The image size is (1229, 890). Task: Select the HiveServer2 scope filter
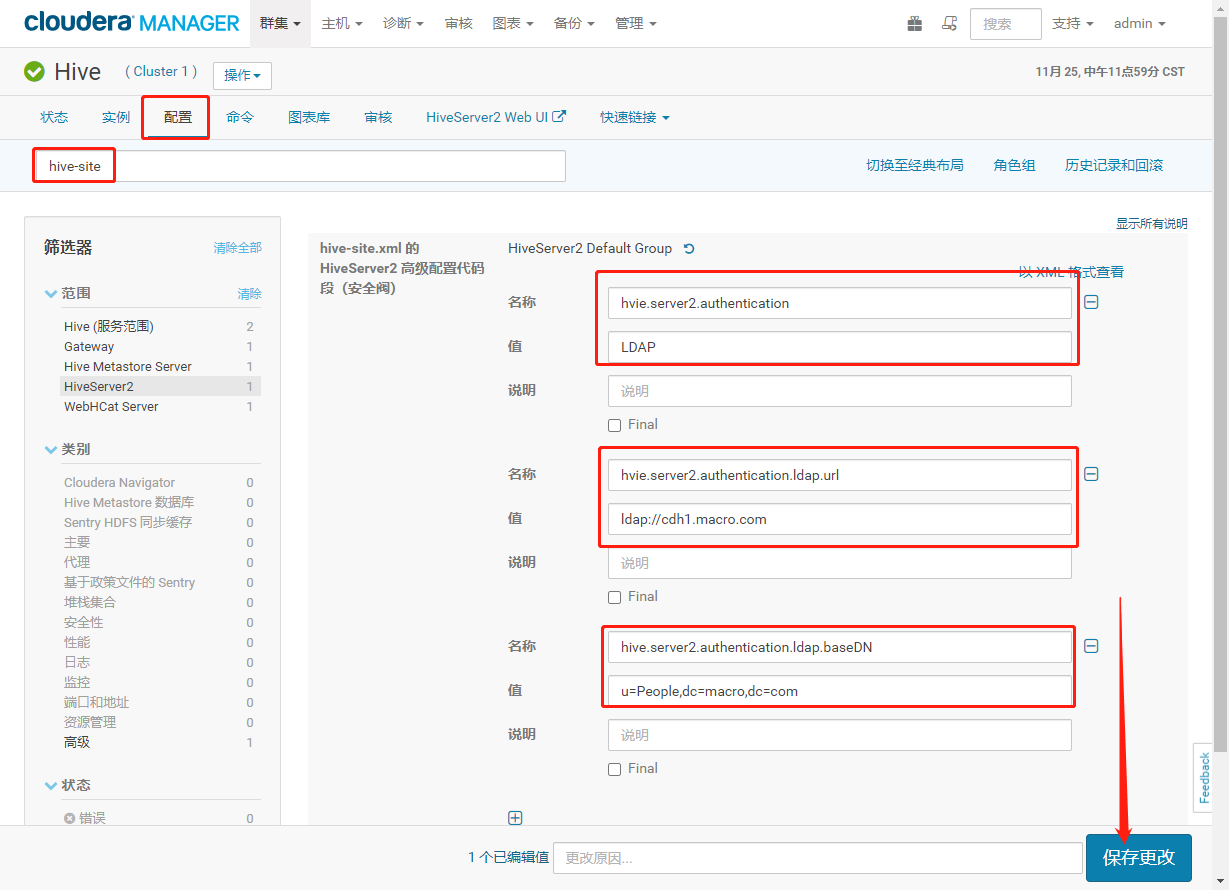click(159, 386)
